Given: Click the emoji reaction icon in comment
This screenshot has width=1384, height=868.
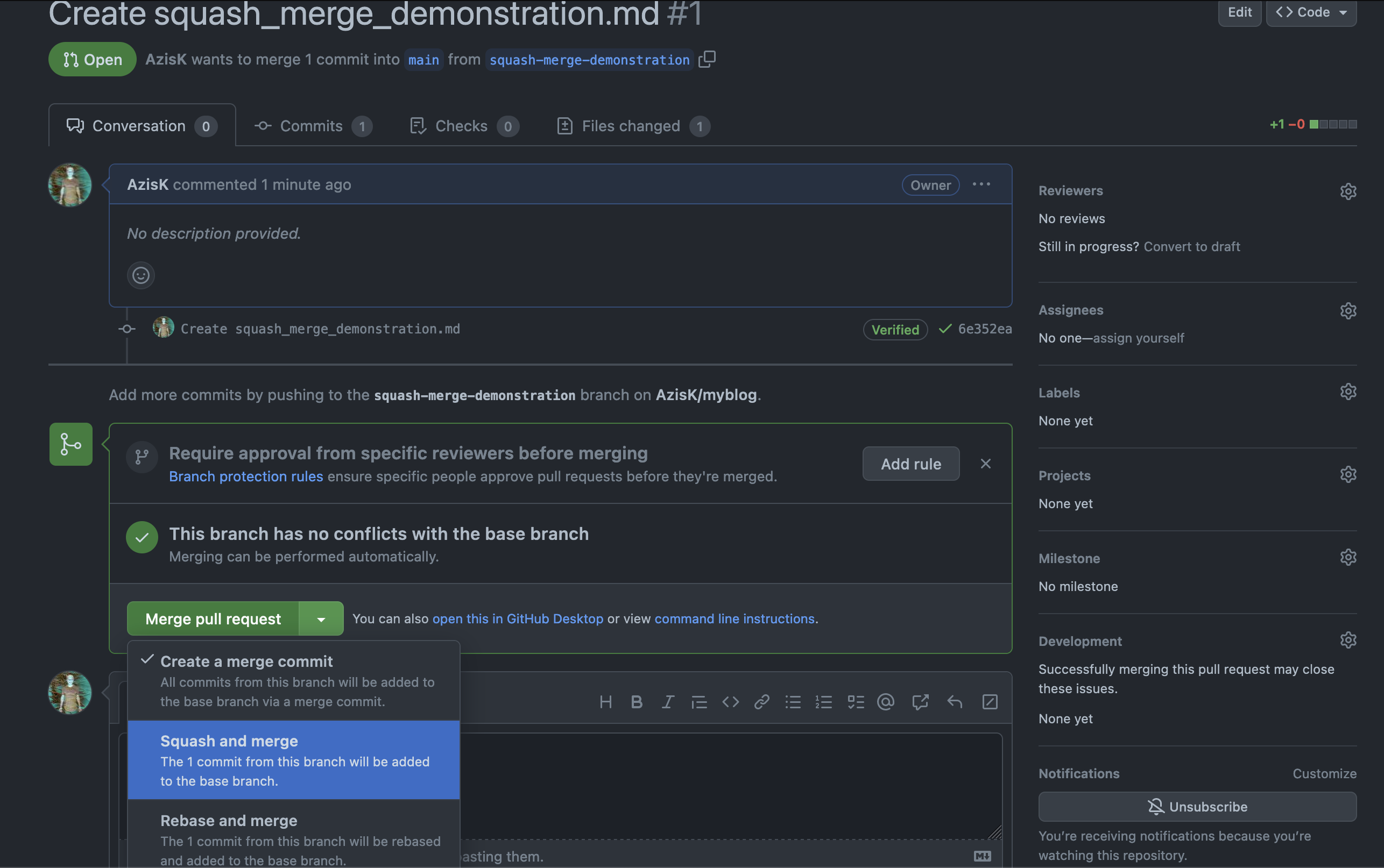Looking at the screenshot, I should 141,275.
